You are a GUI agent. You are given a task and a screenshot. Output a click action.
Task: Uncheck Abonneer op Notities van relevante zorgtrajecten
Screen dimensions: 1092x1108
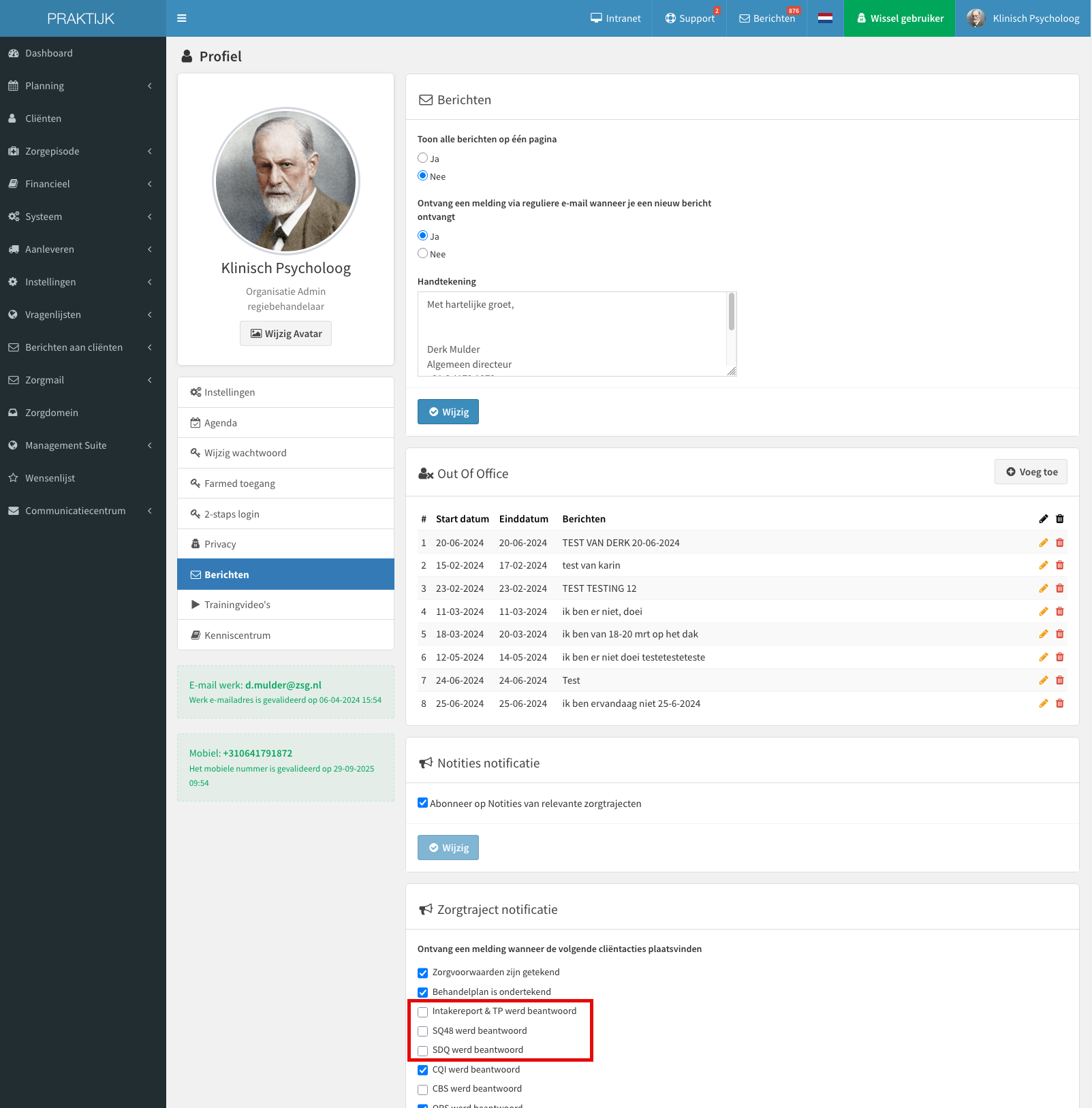[422, 803]
